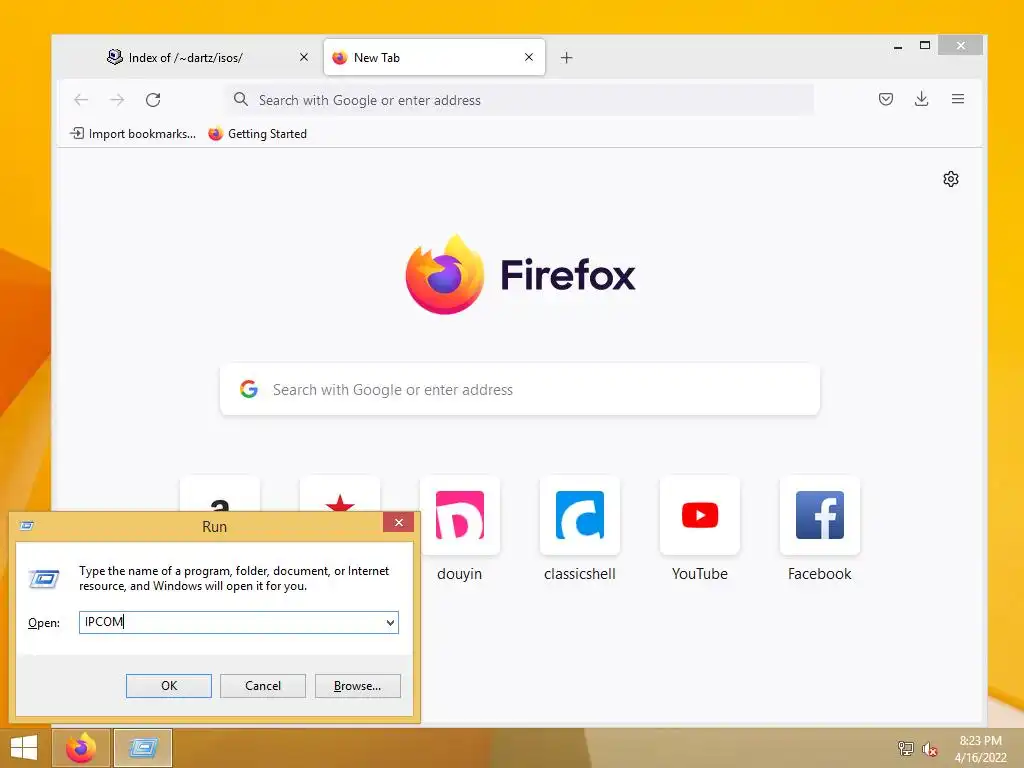Screen dimensions: 1024x768
Task: Close the Index of /~dartz/isos/ tab
Action: click(x=304, y=57)
